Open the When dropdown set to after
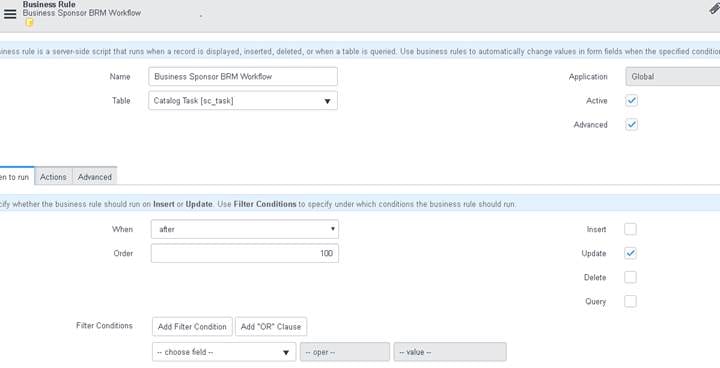This screenshot has height=368, width=720. click(245, 229)
